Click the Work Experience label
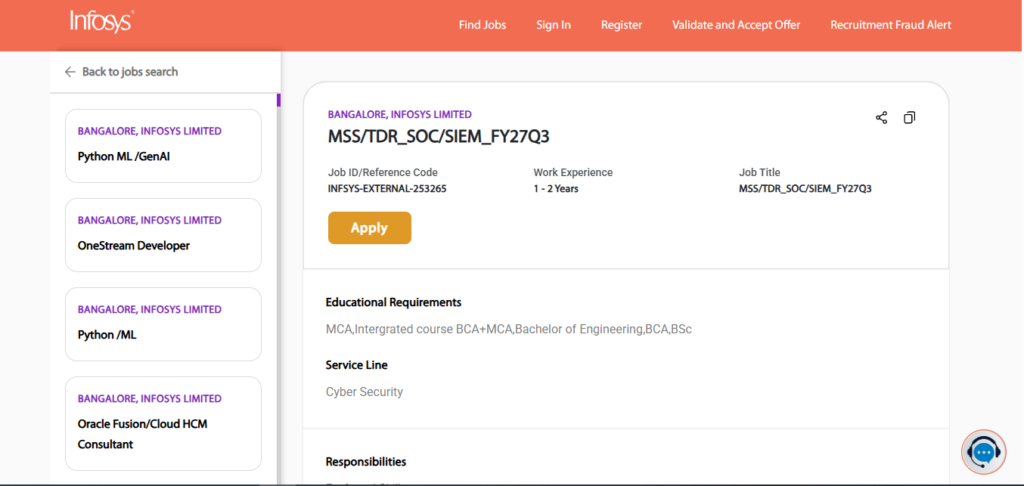The height and width of the screenshot is (486, 1024). click(x=573, y=172)
